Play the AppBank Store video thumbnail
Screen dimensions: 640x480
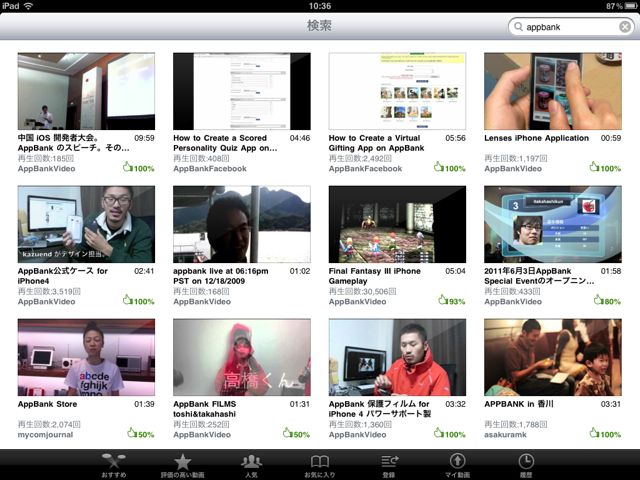(x=86, y=357)
